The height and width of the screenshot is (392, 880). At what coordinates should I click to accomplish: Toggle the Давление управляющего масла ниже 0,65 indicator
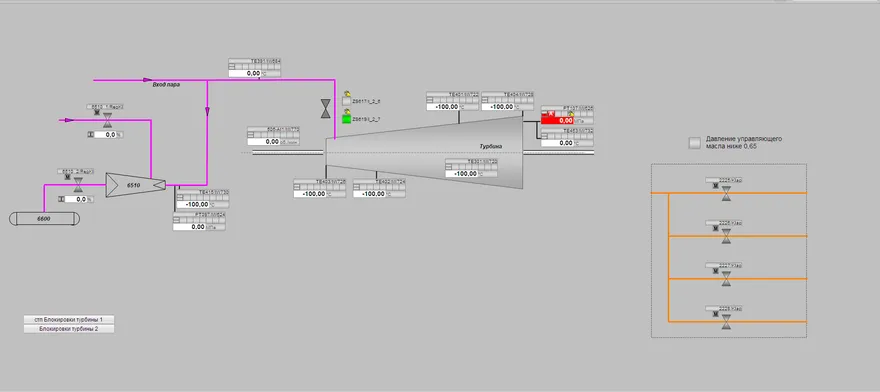695,143
